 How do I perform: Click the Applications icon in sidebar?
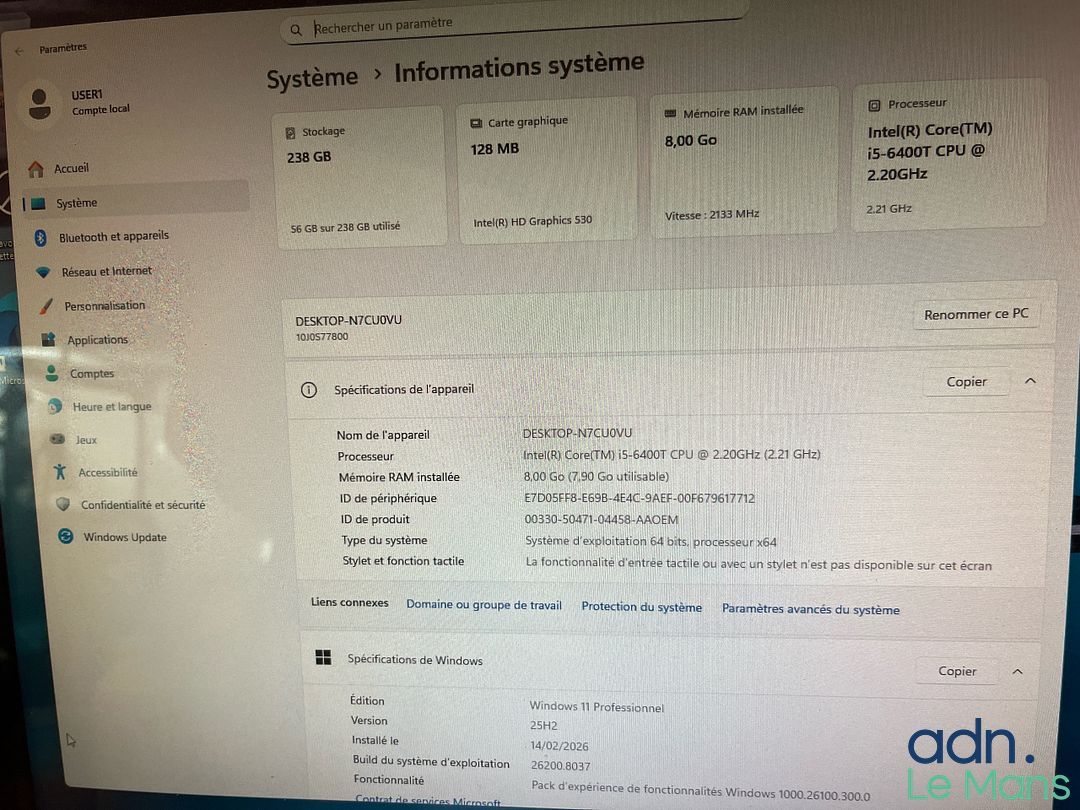[48, 340]
